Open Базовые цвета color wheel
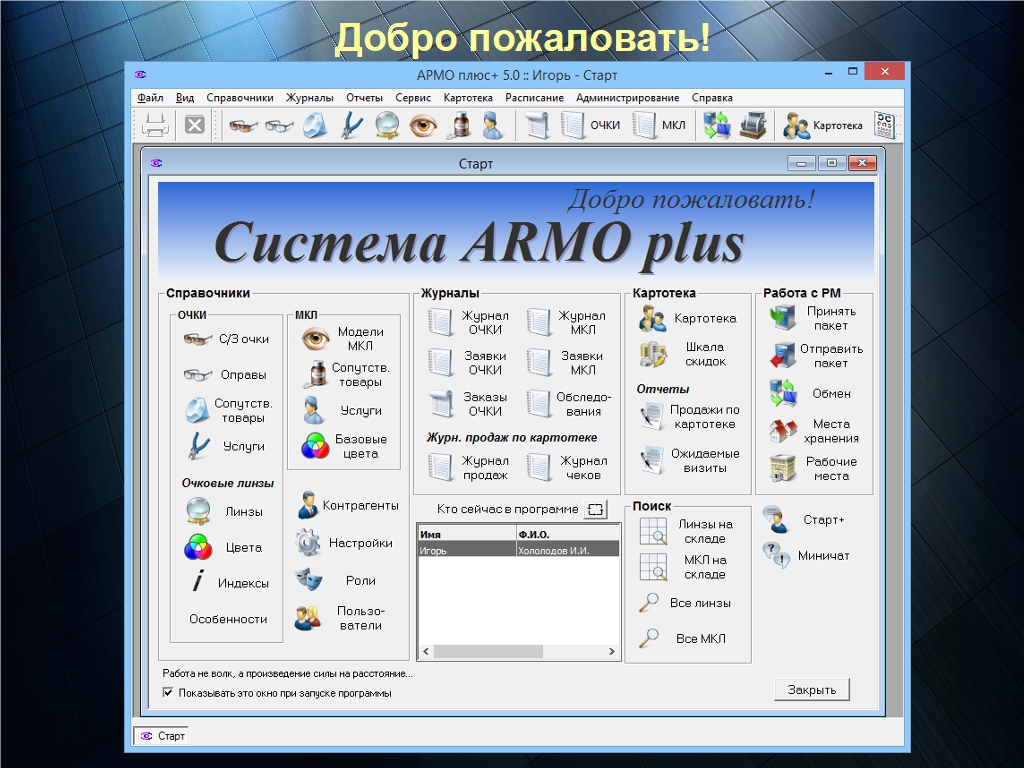Viewport: 1024px width, 768px height. 316,446
